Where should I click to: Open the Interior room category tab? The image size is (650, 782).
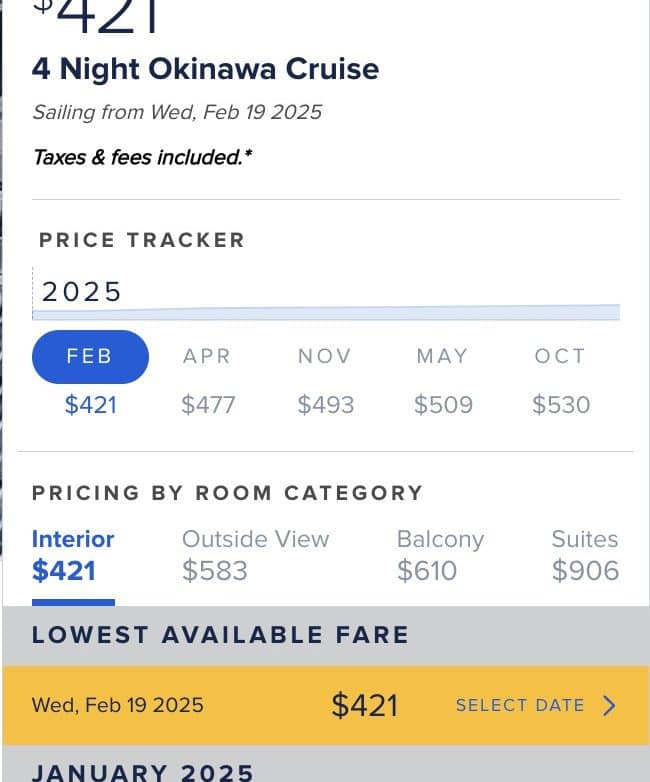click(x=73, y=555)
